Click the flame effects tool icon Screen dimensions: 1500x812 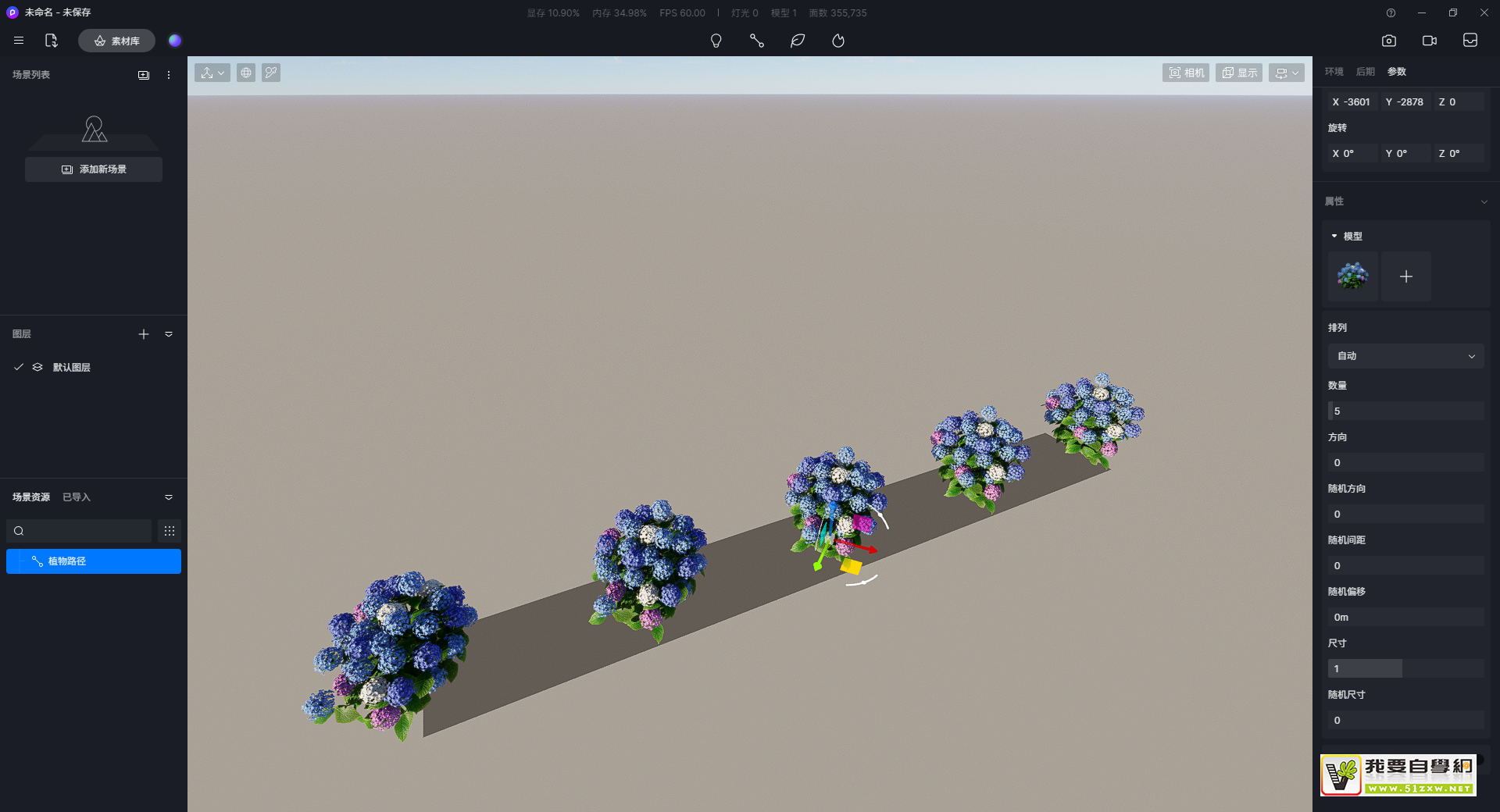(x=838, y=41)
